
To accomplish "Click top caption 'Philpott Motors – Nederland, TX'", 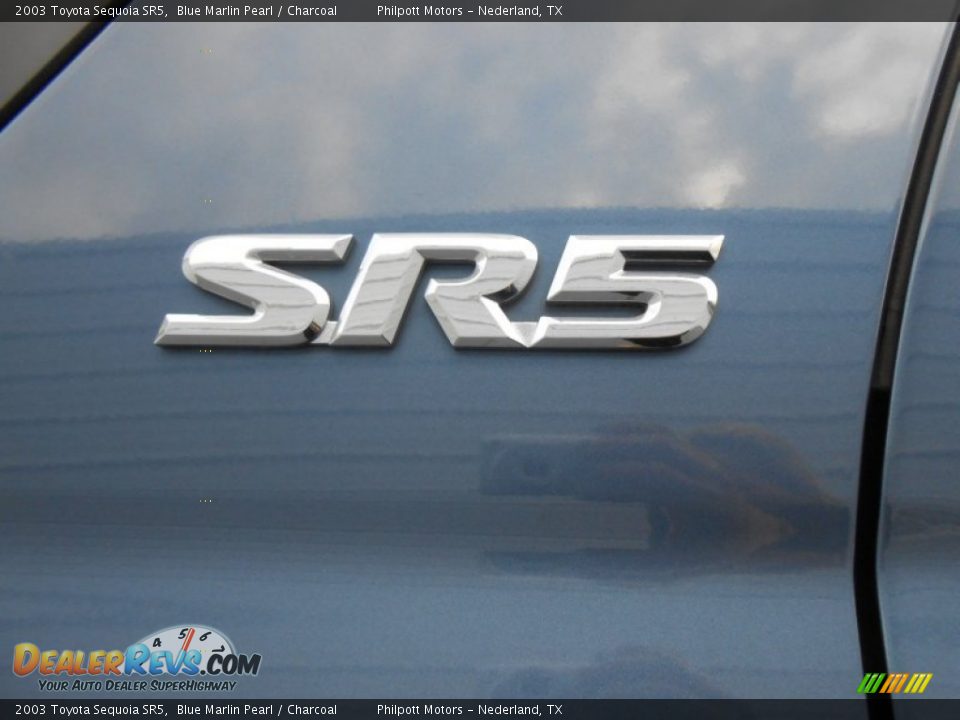I will (x=469, y=10).
